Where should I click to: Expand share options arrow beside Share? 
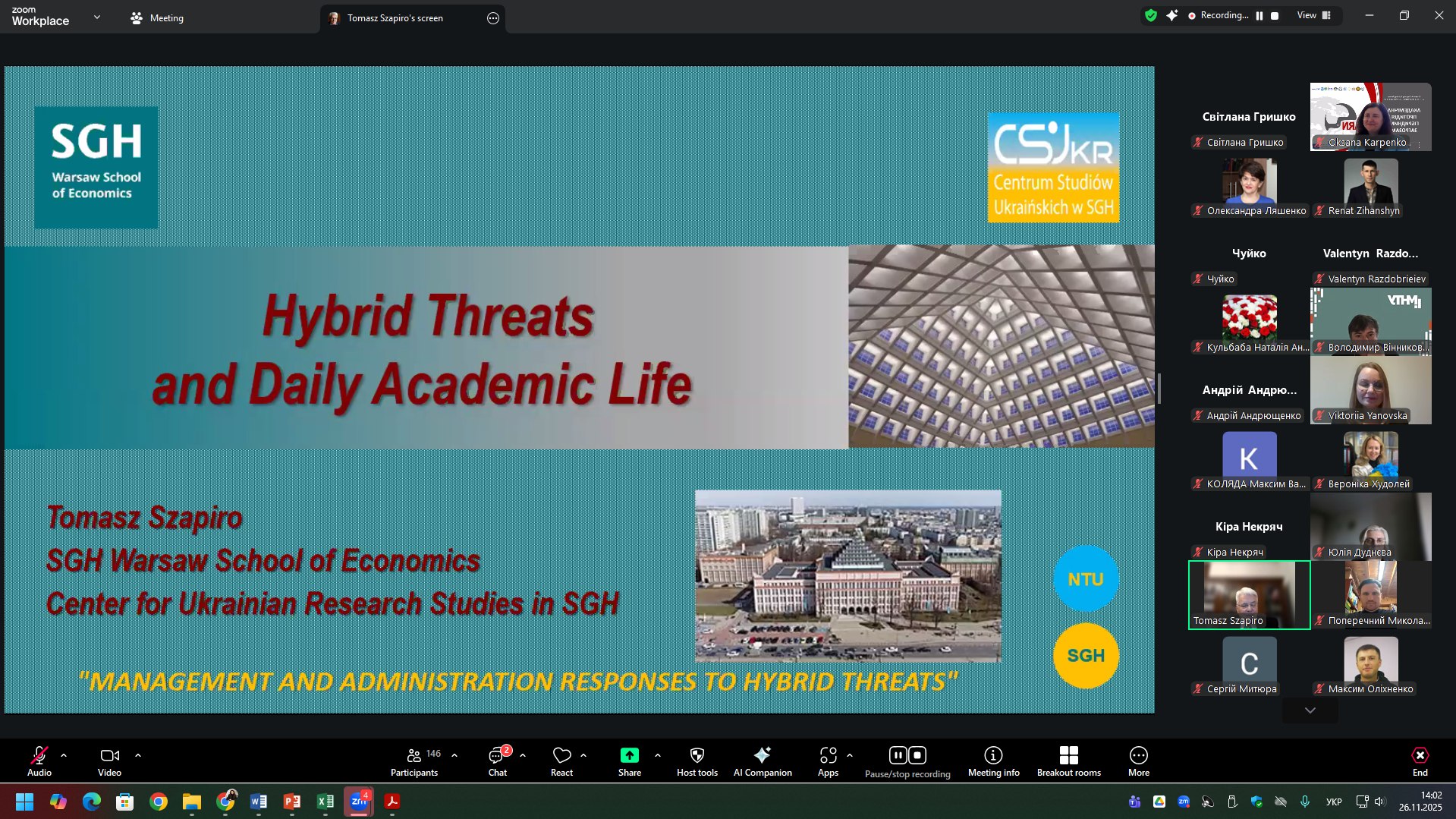point(658,756)
